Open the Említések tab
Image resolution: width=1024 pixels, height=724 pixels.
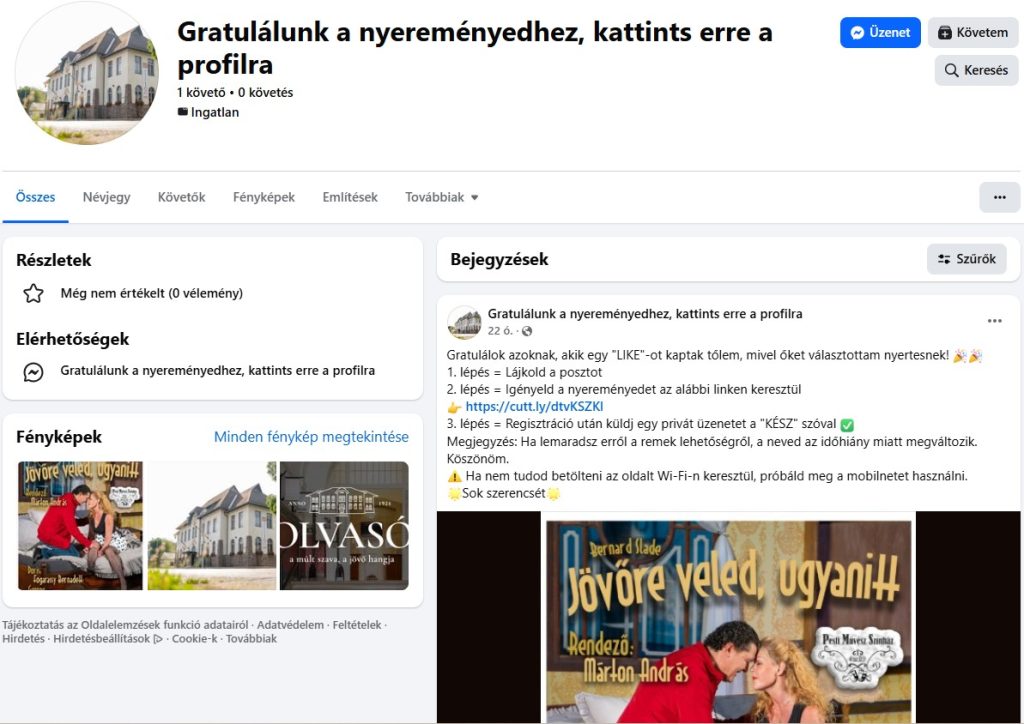pos(350,197)
